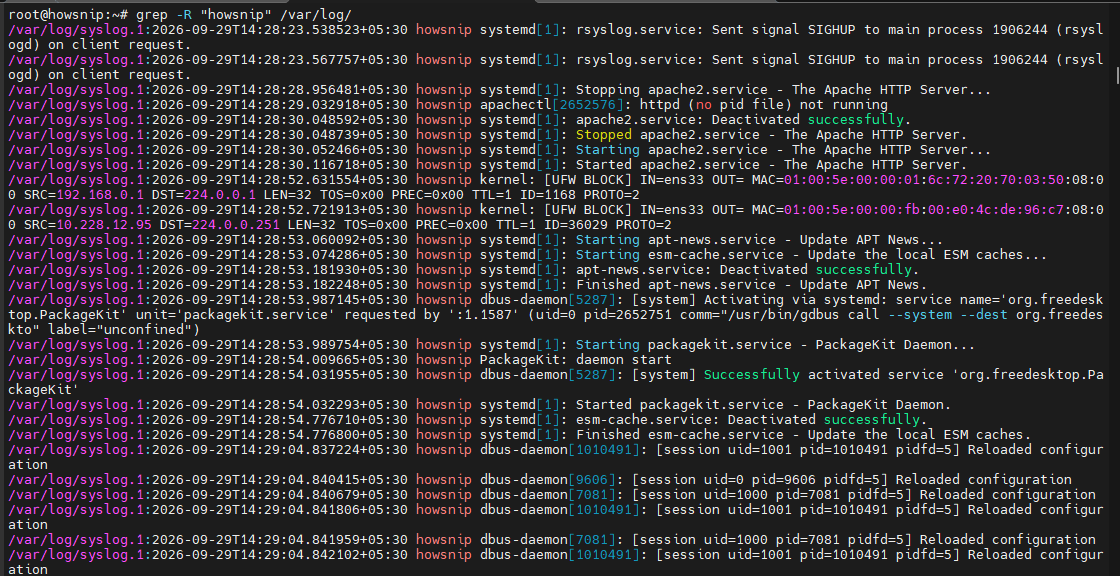The width and height of the screenshot is (1120, 576).
Task: Click 'Started apache2.service' log message
Action: coord(771,164)
